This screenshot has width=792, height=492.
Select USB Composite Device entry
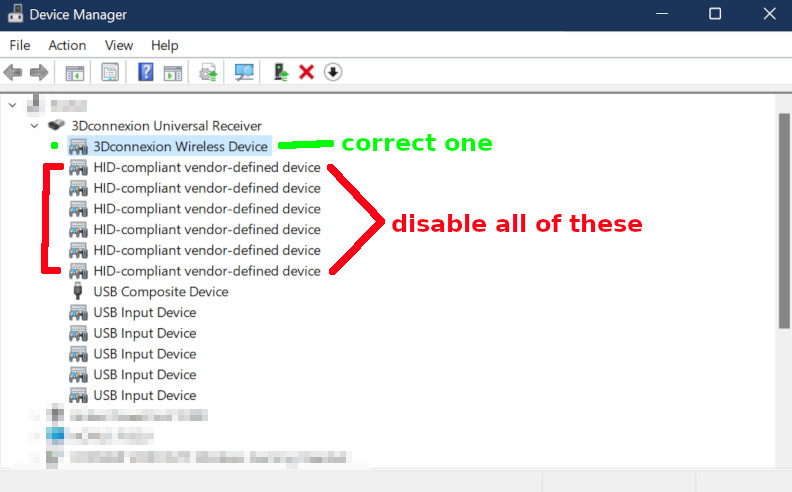pos(161,291)
